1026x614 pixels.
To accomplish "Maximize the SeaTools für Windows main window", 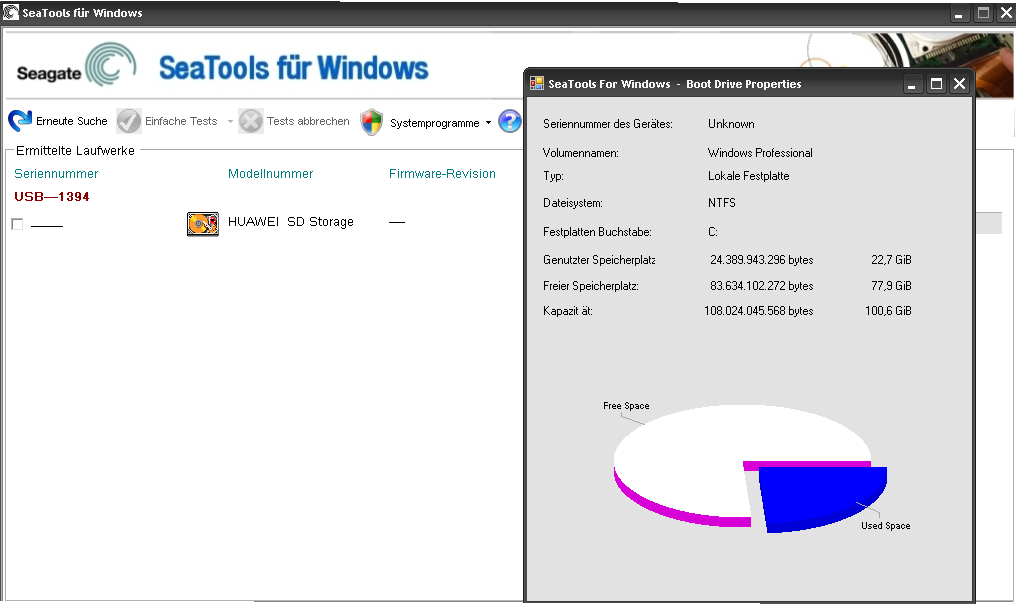I will tap(983, 13).
